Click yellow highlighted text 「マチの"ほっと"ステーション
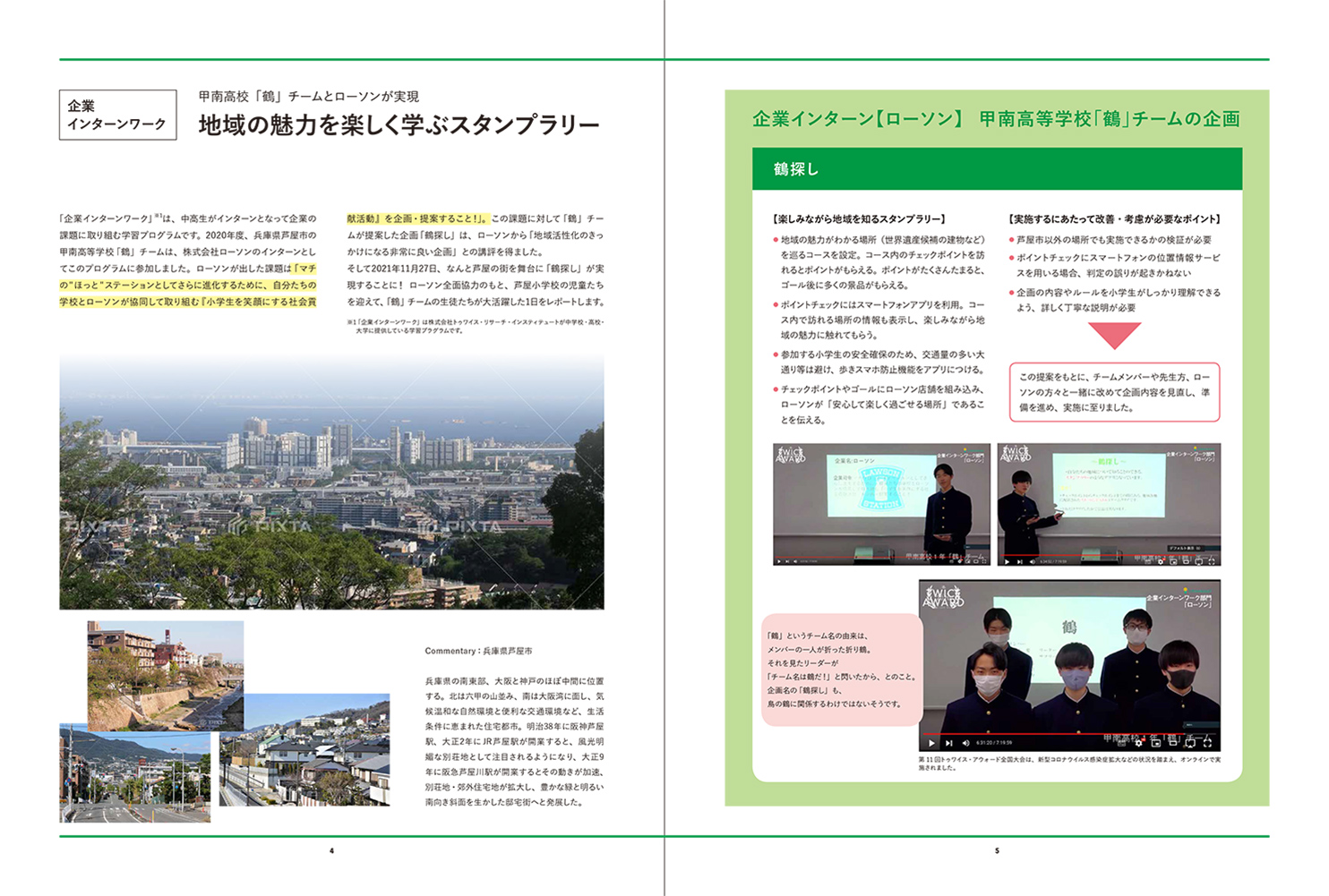1329x896 pixels. [188, 285]
